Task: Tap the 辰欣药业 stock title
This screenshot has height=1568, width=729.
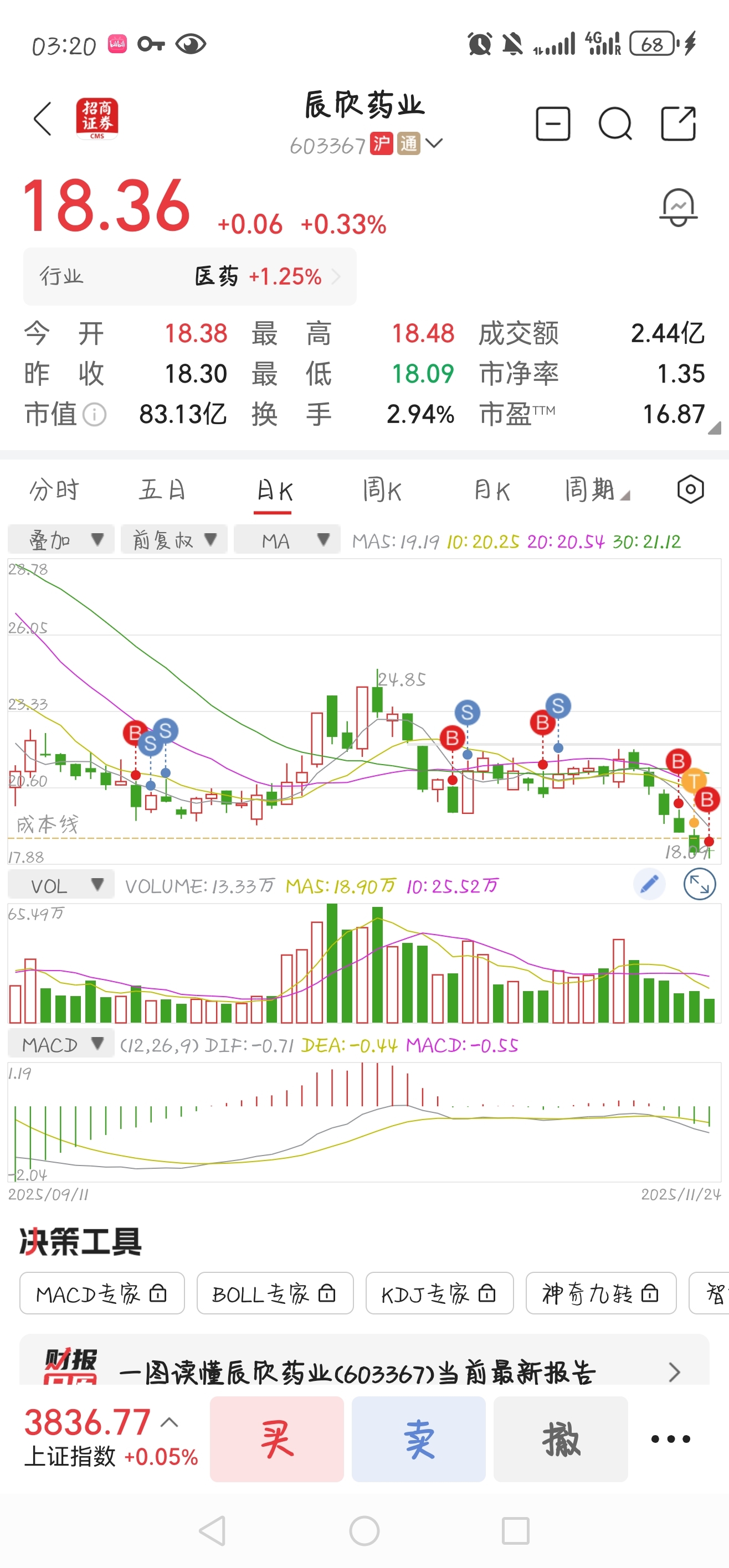Action: (364, 105)
